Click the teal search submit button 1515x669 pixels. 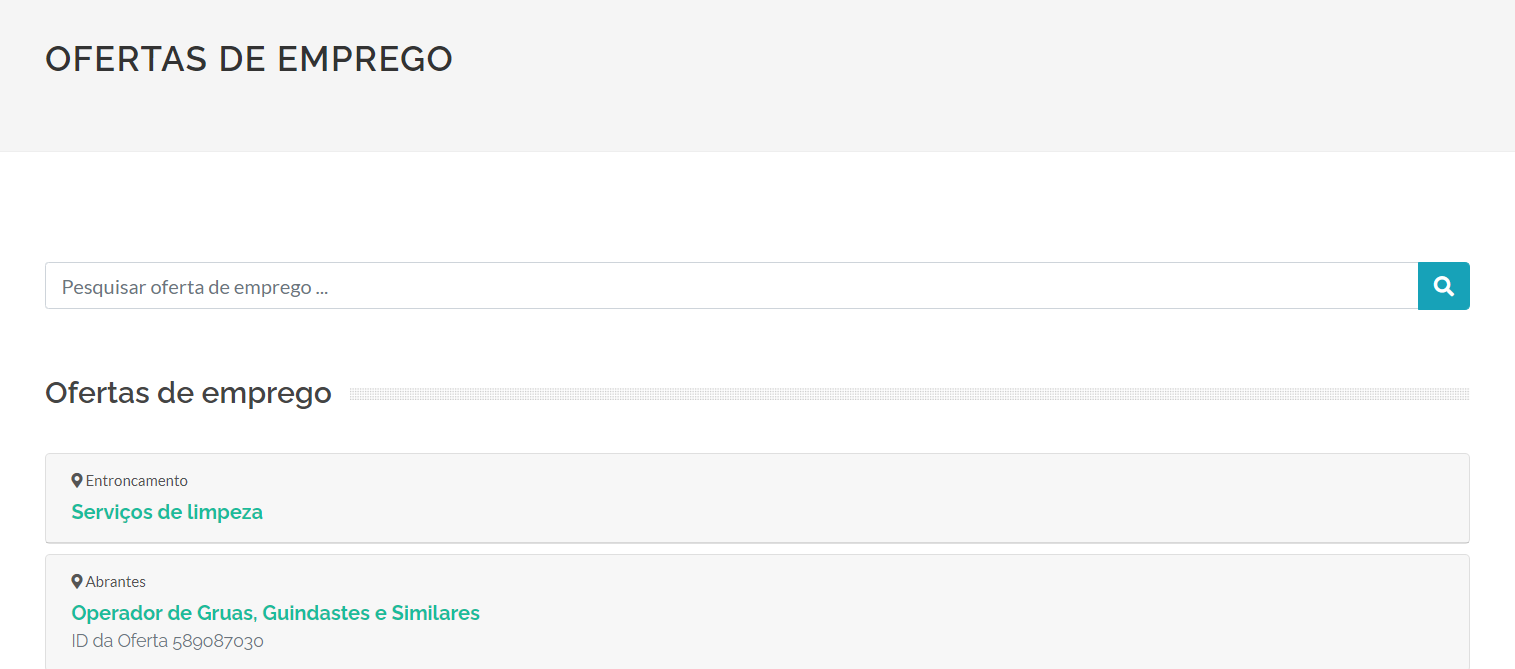pos(1444,286)
